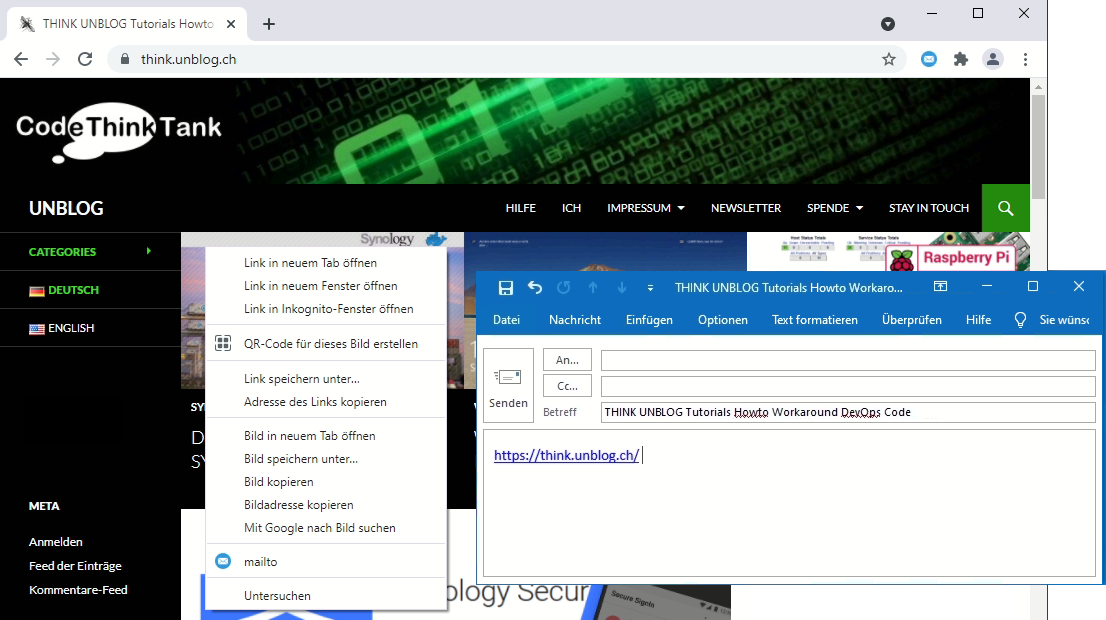Open Chrome's three-dot menu icon
1106x620 pixels.
tap(1025, 59)
